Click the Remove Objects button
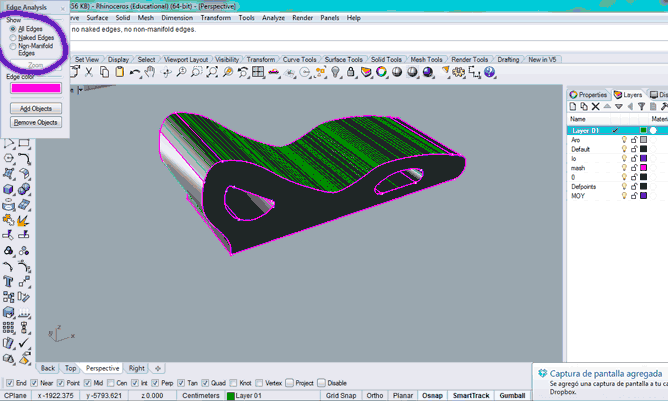Viewport: 668px width, 401px height. (36, 122)
